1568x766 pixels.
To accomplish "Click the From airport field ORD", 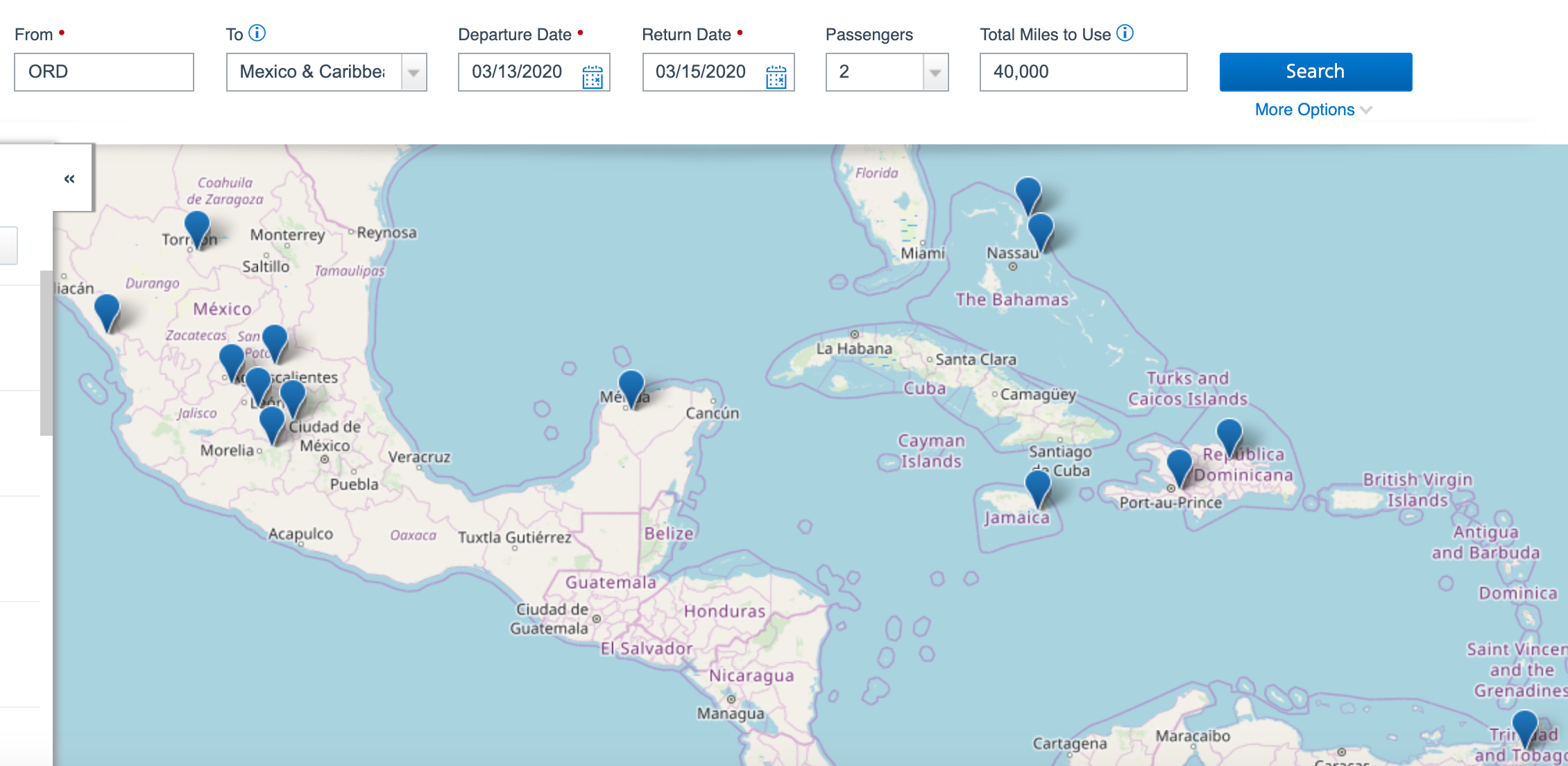I will [x=104, y=71].
